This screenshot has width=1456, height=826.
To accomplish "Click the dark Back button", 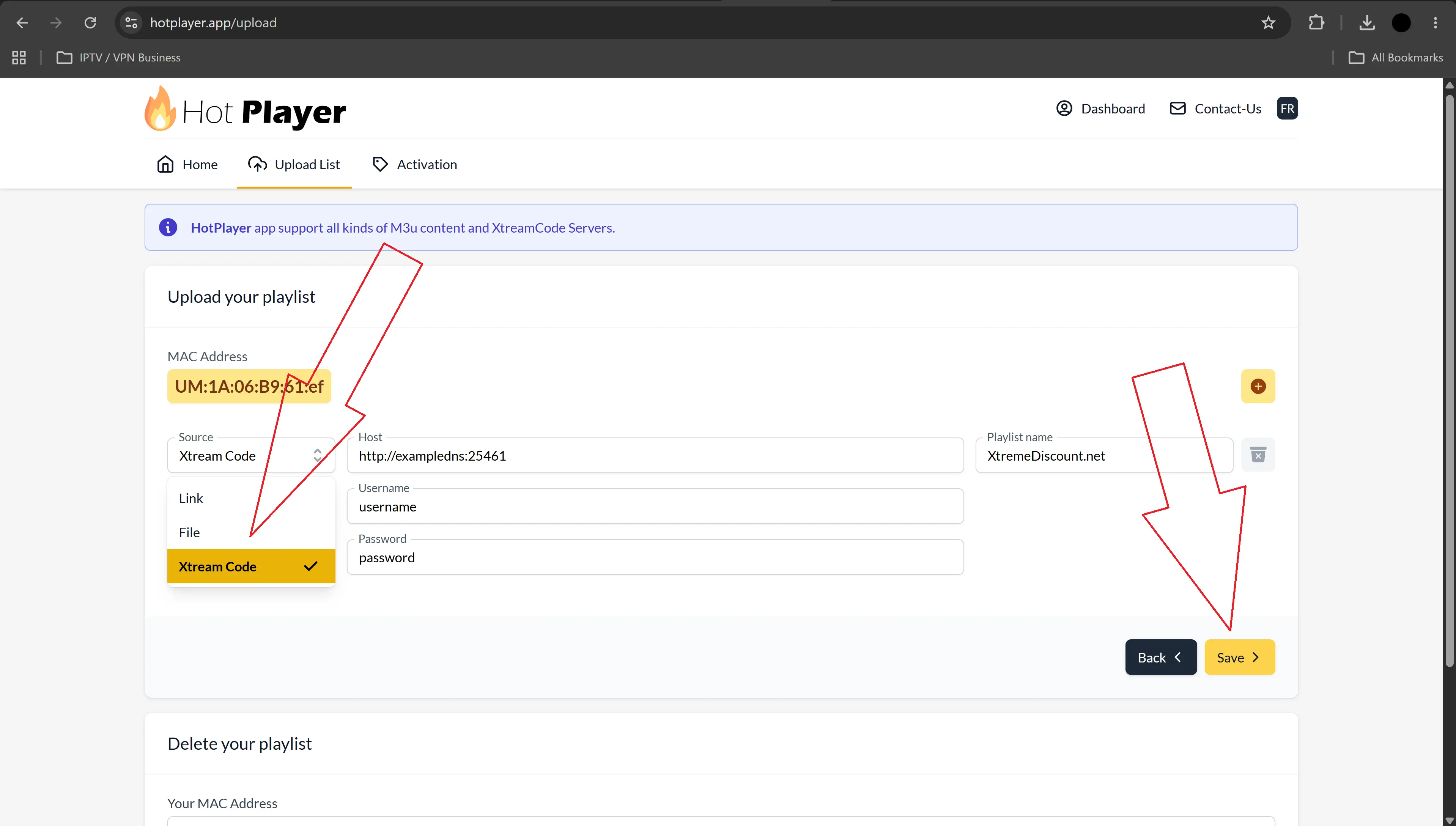I will (1160, 657).
